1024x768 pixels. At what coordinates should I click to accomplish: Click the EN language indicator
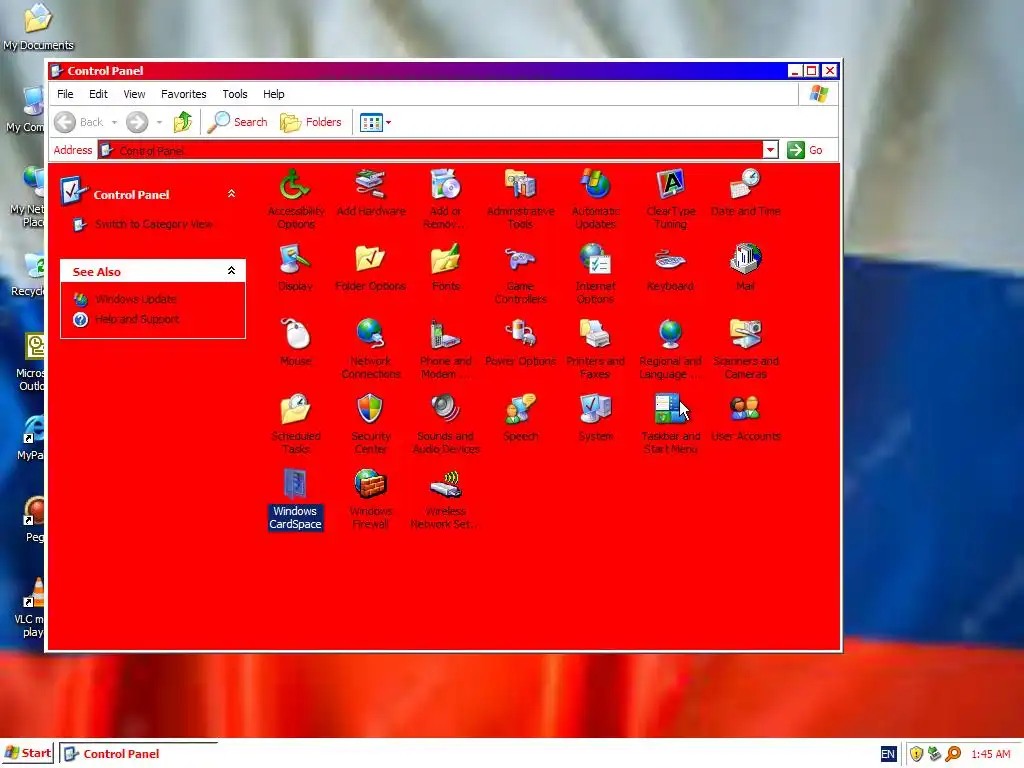888,754
